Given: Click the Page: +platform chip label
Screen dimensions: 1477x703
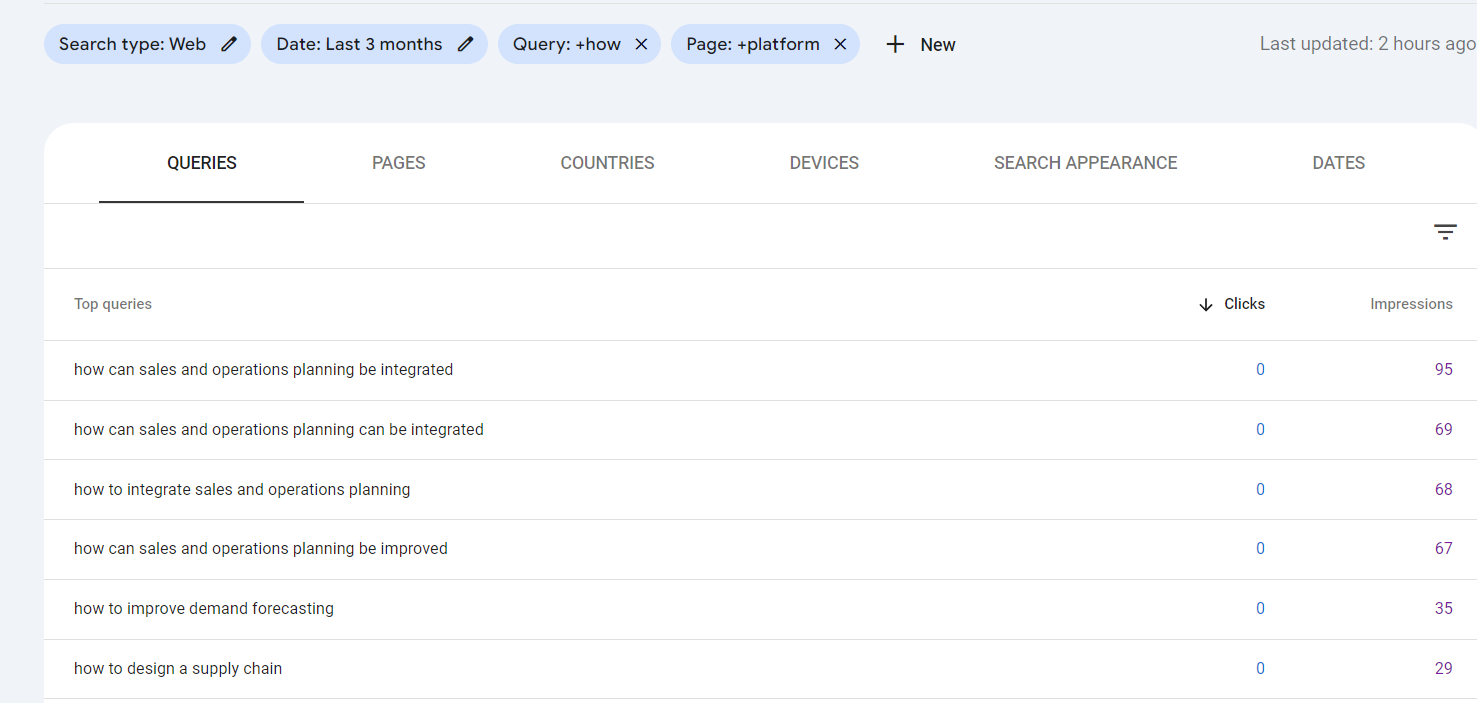Looking at the screenshot, I should (x=753, y=44).
